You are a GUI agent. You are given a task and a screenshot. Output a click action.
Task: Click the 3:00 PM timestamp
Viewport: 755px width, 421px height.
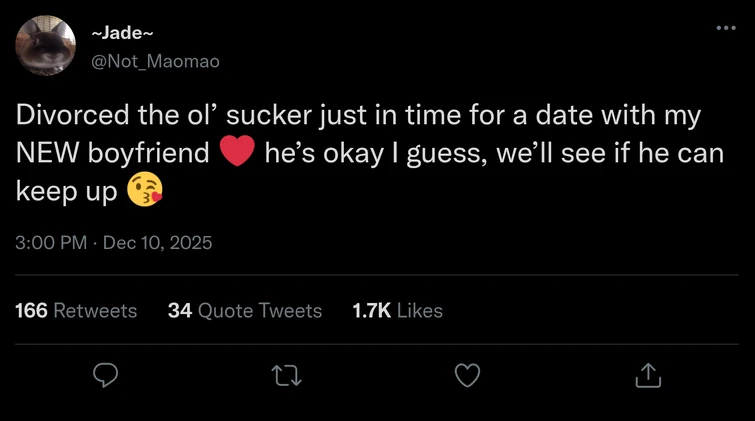50,242
